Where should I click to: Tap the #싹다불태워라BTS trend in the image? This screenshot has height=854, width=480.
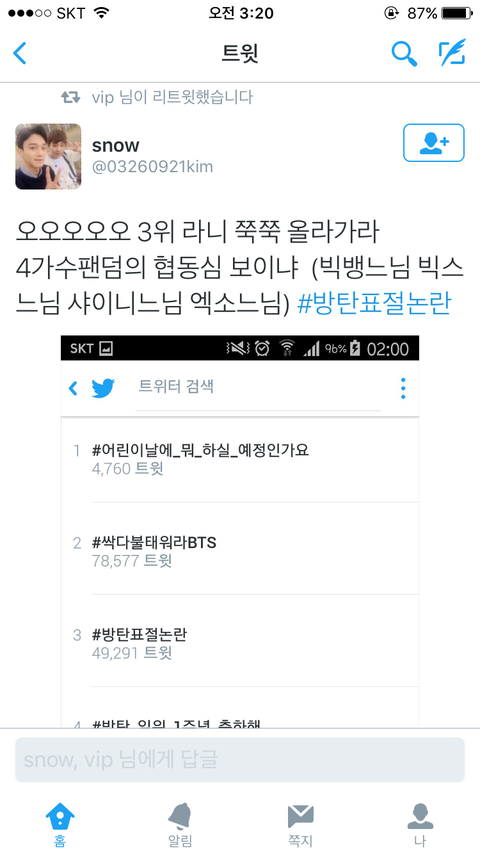154,542
